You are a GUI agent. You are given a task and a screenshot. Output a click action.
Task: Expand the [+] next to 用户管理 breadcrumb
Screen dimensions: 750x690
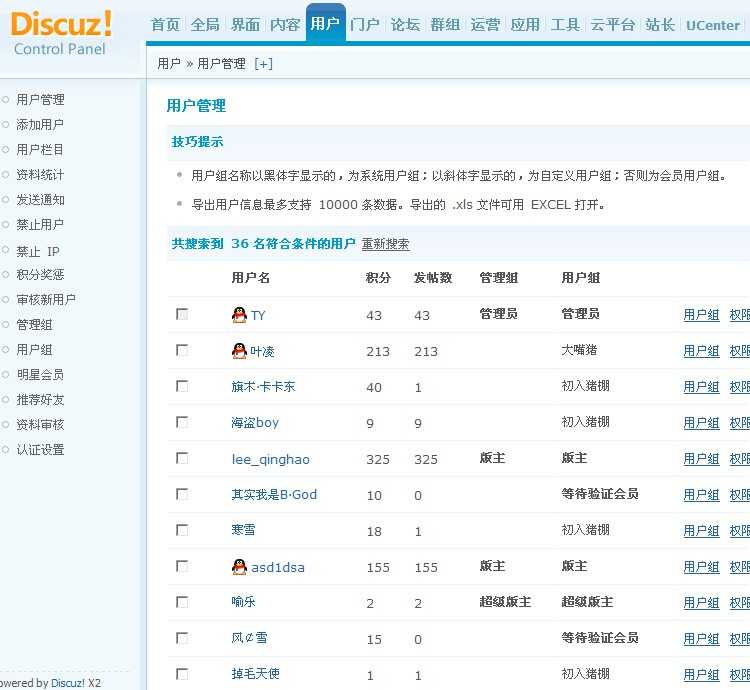(x=264, y=64)
